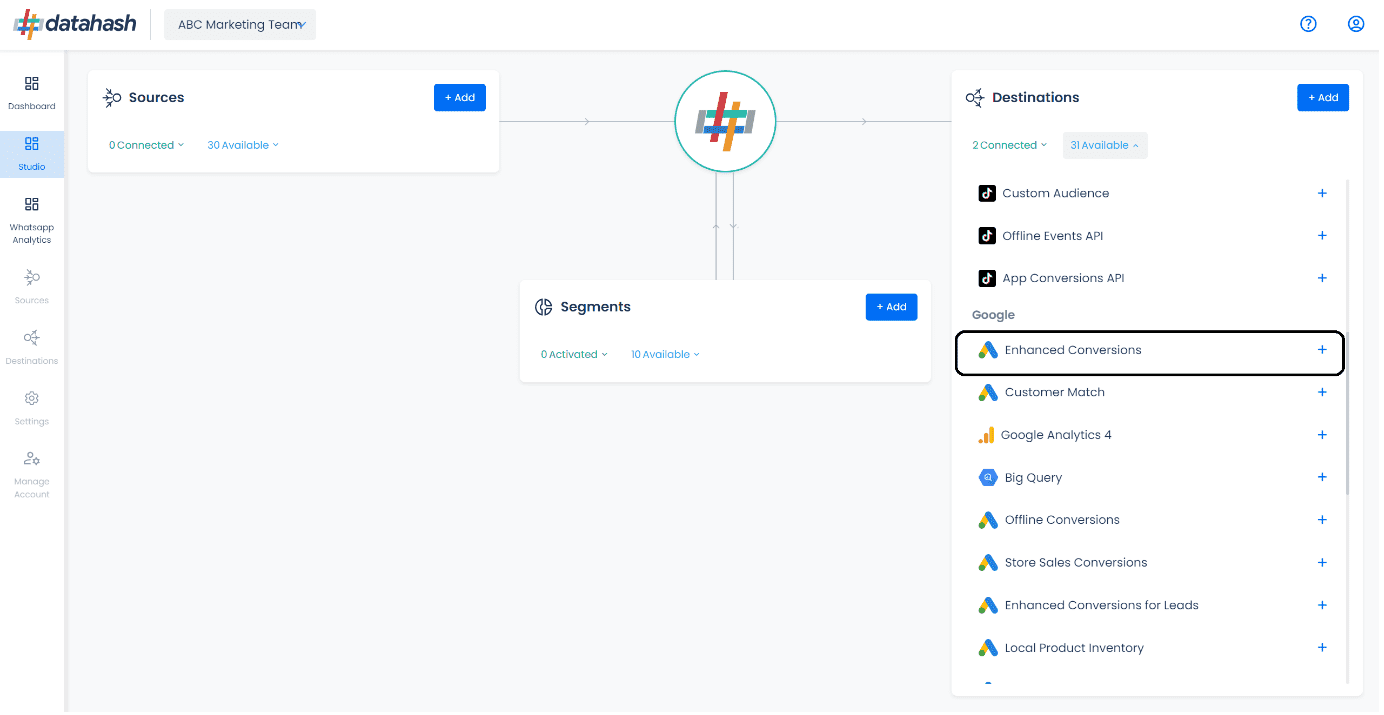Expand the 2 Connected destinations dropdown
This screenshot has width=1384, height=715.
point(1009,145)
